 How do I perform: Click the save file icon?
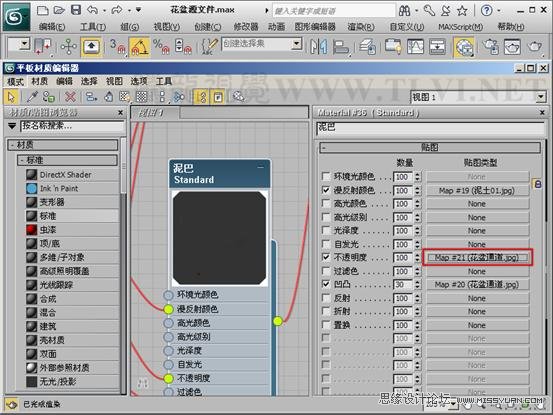76,10
